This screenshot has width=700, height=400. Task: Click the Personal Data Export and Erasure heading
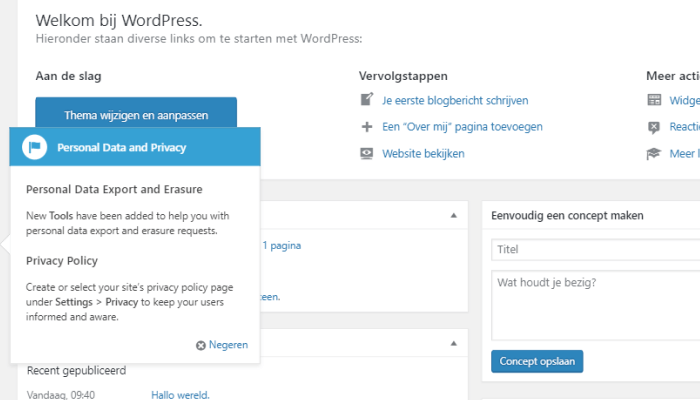pos(114,189)
